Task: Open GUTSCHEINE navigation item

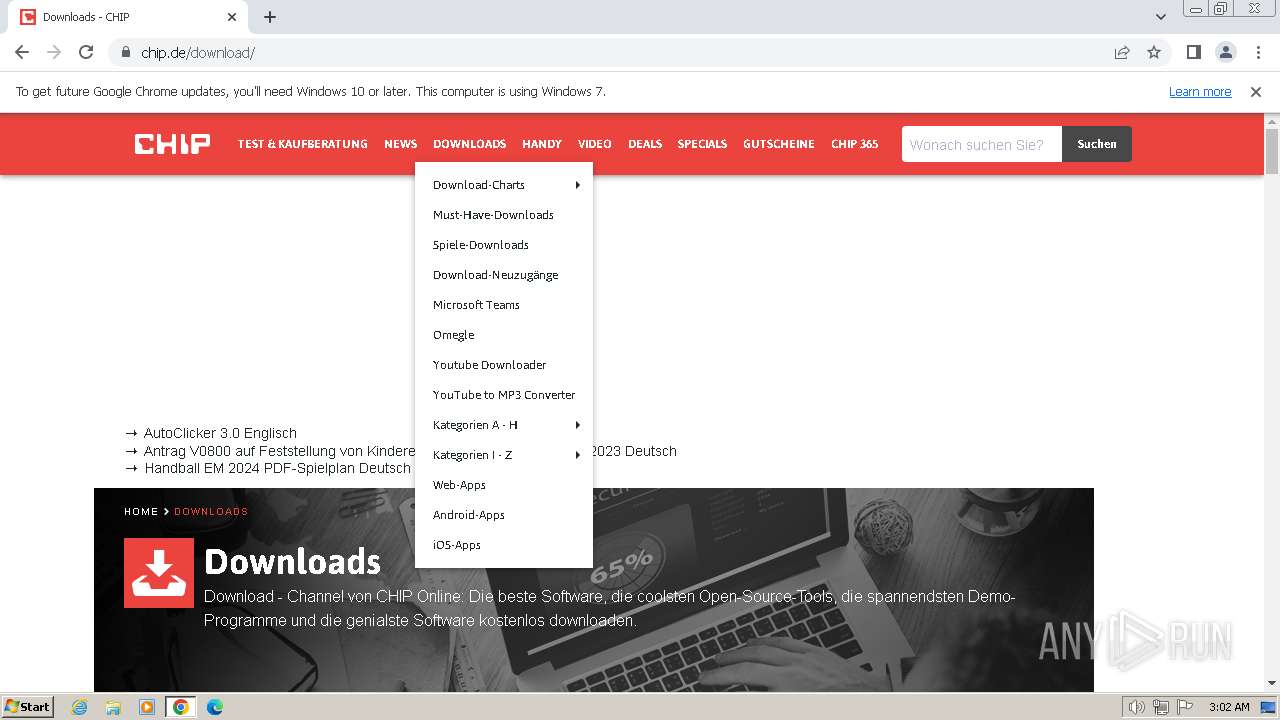Action: point(778,144)
